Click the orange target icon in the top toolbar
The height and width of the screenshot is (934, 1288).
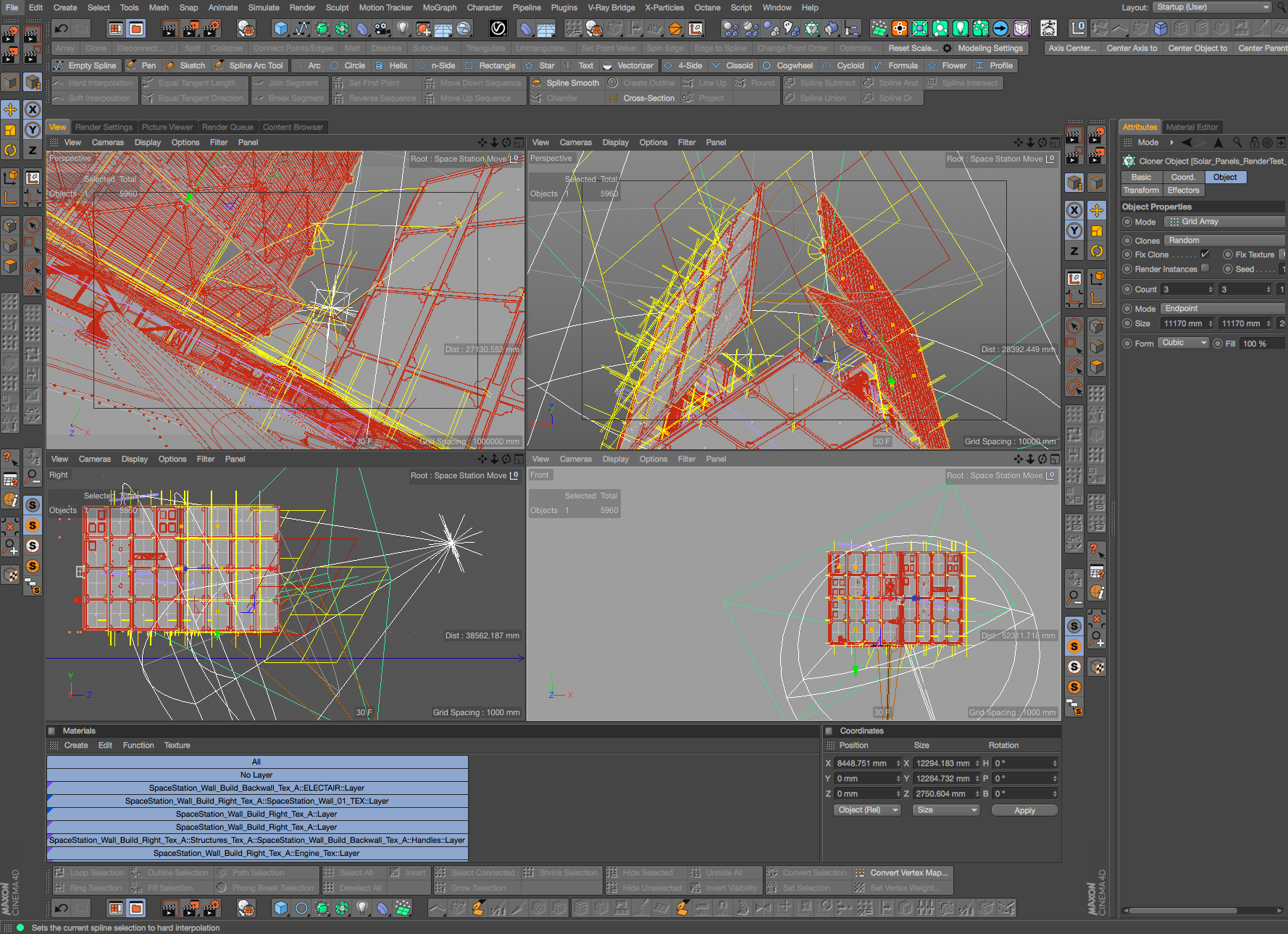899,28
